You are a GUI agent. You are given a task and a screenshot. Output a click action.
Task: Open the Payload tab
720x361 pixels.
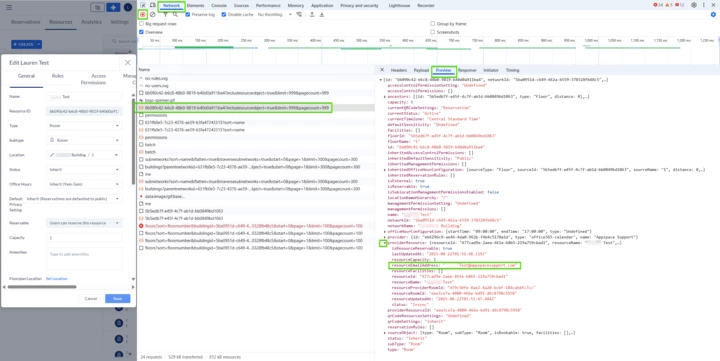point(421,70)
